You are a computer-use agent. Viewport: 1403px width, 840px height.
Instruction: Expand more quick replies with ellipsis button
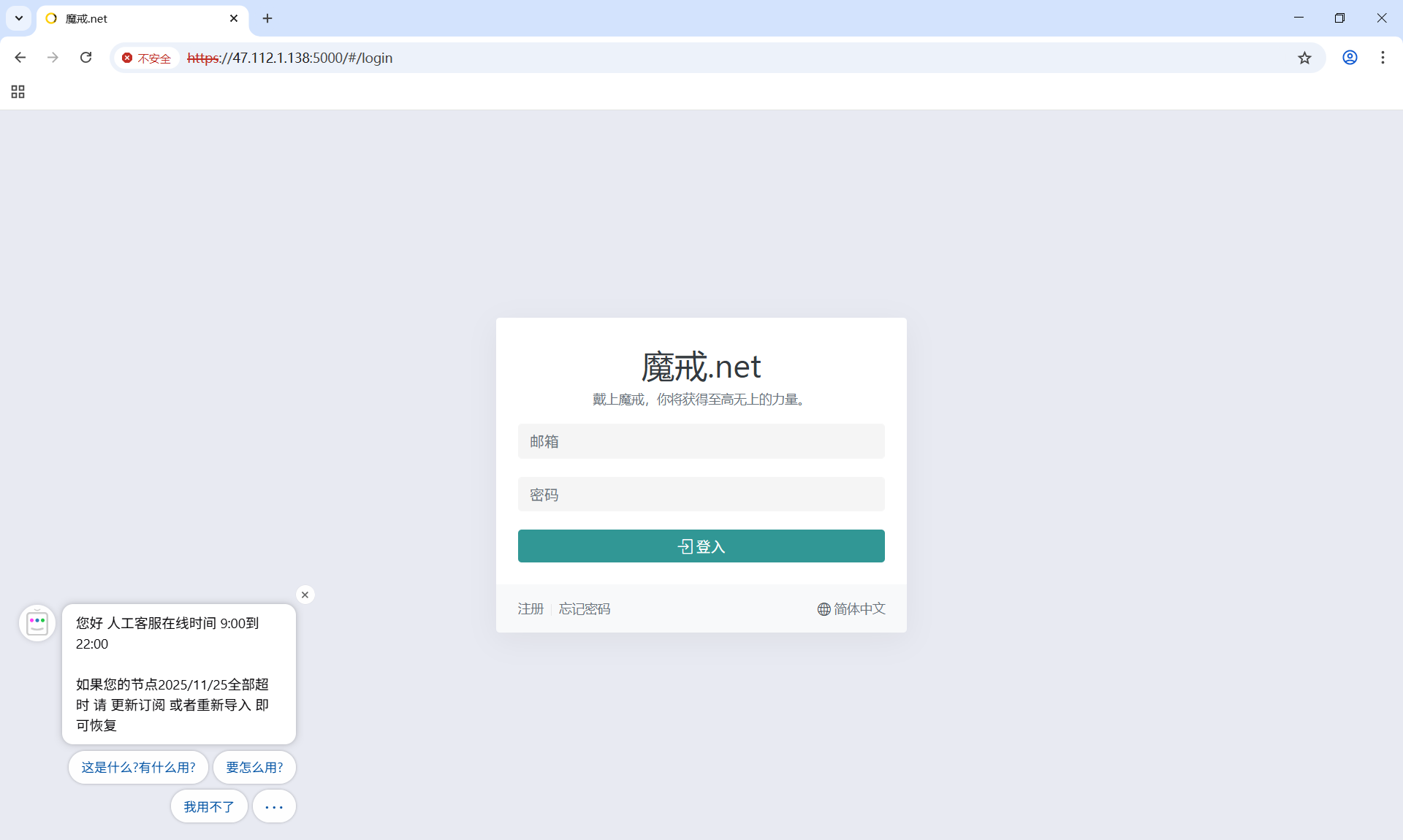pos(274,807)
